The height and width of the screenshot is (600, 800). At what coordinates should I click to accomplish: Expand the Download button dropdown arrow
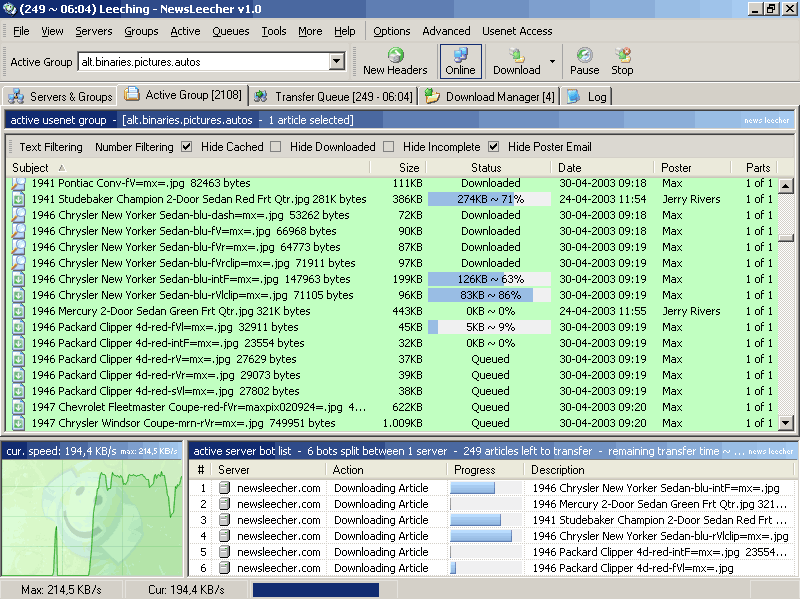tap(552, 62)
